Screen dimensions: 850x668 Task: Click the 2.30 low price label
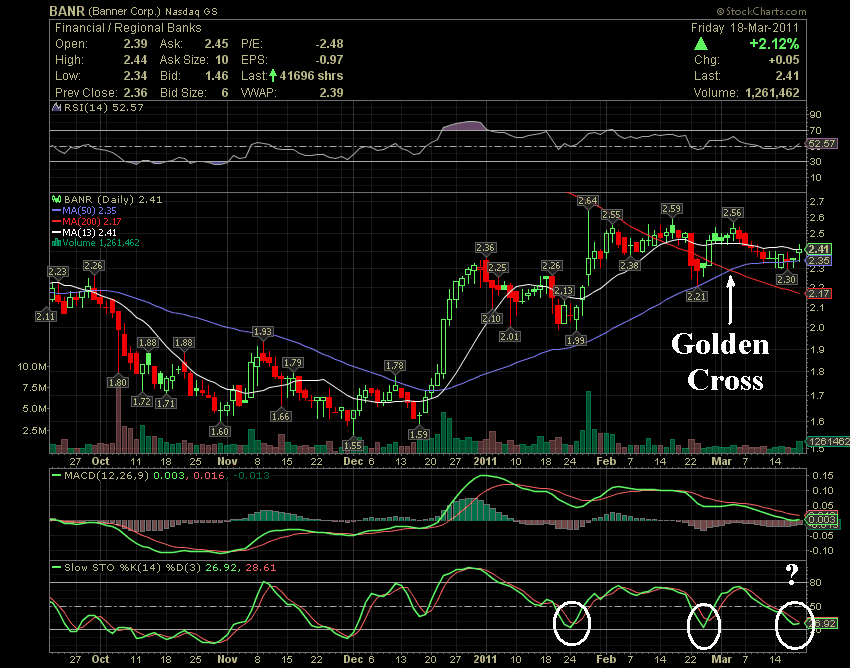pos(787,280)
